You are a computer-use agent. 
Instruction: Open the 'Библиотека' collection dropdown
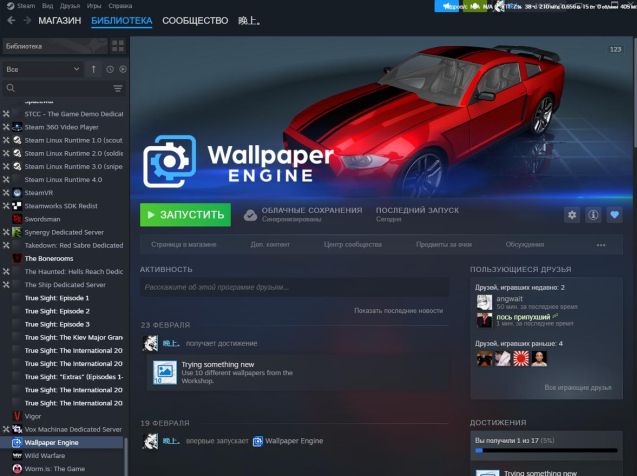(53, 46)
